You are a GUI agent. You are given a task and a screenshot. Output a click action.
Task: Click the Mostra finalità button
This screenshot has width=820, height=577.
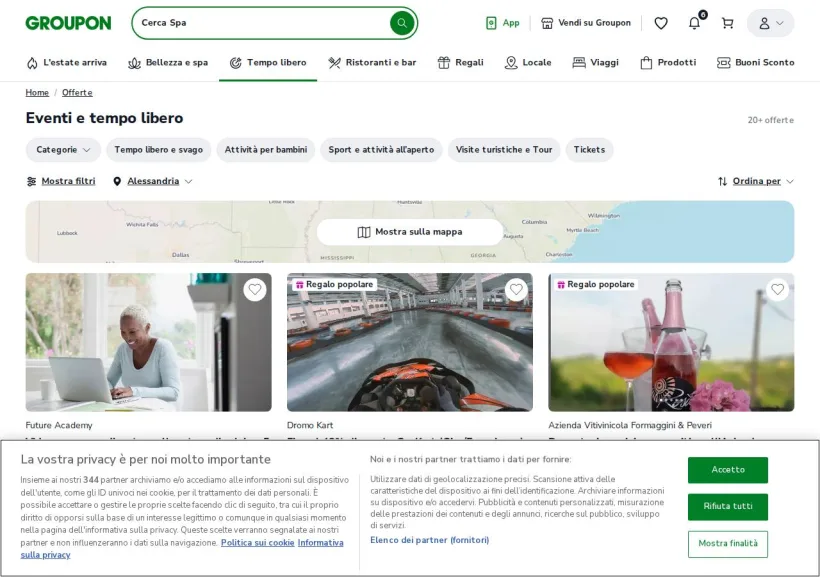click(727, 544)
